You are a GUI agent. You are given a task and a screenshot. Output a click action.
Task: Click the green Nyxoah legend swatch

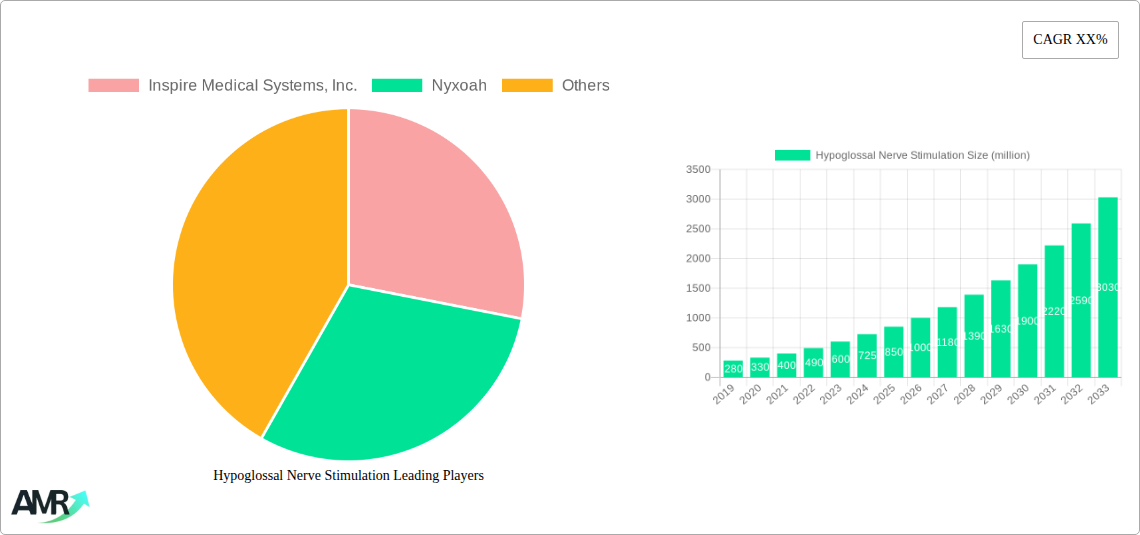point(397,86)
